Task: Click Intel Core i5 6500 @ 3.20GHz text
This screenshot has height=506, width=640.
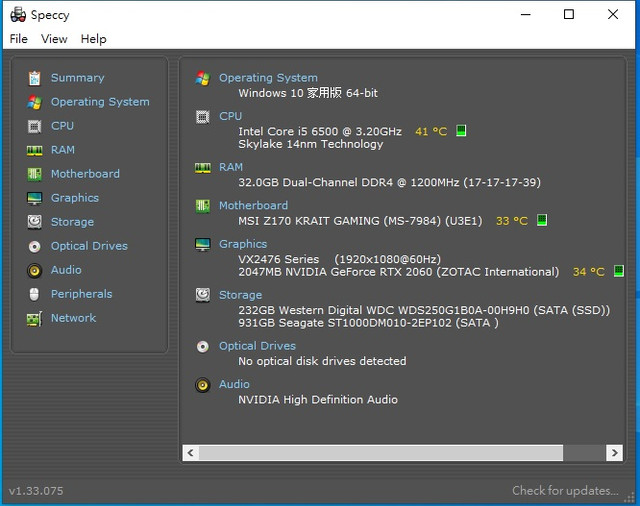Action: [320, 131]
